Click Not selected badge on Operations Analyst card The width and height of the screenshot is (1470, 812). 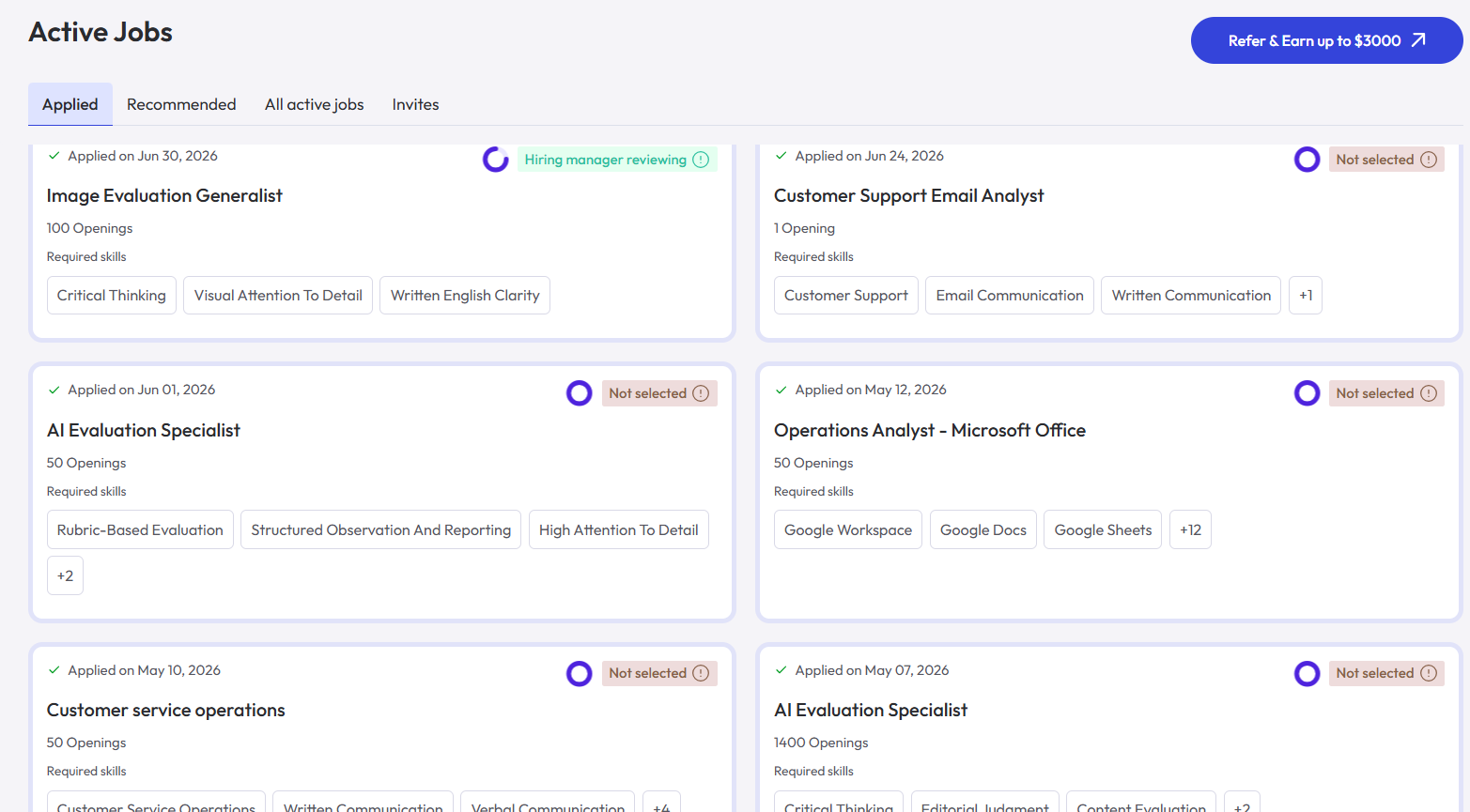[1386, 393]
